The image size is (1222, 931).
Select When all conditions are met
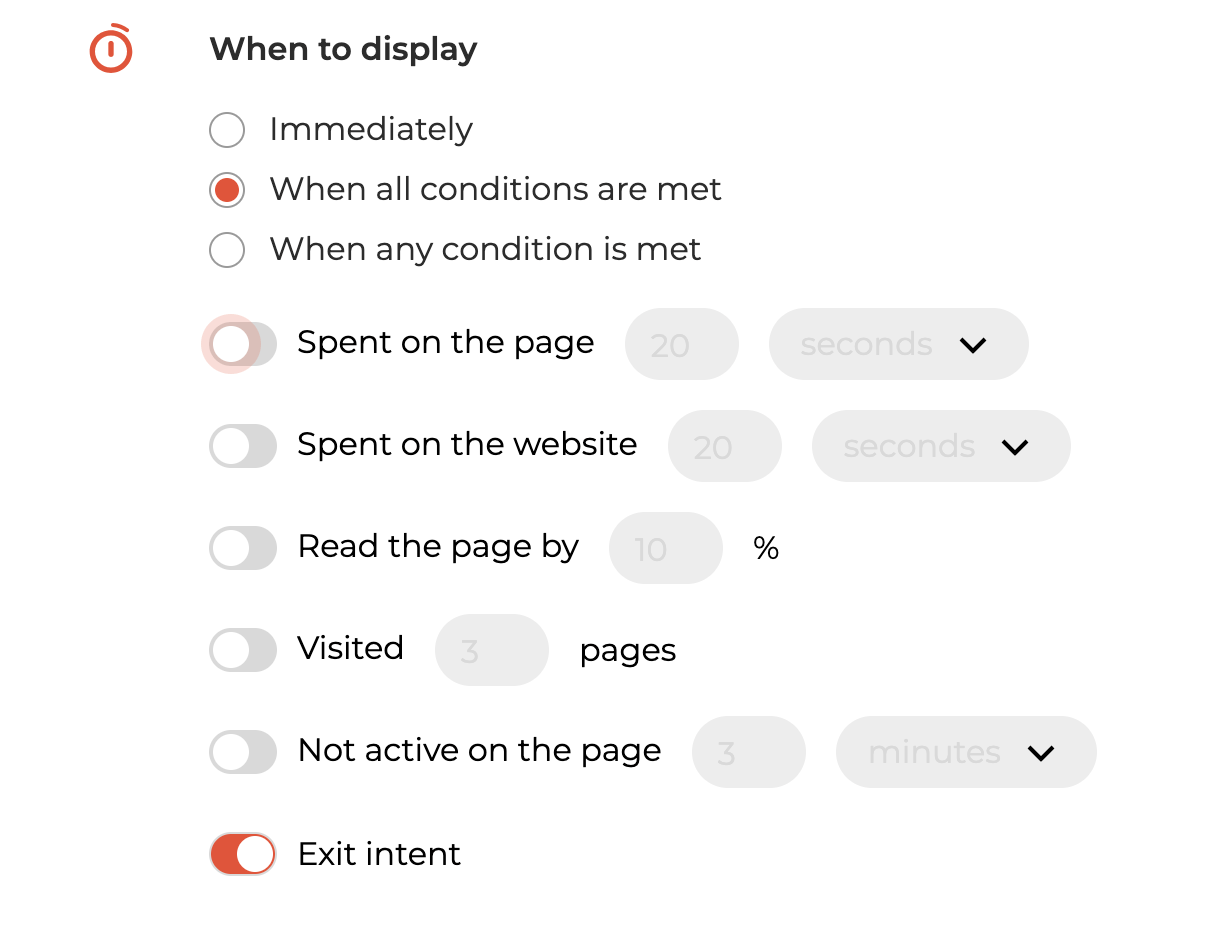coord(227,189)
